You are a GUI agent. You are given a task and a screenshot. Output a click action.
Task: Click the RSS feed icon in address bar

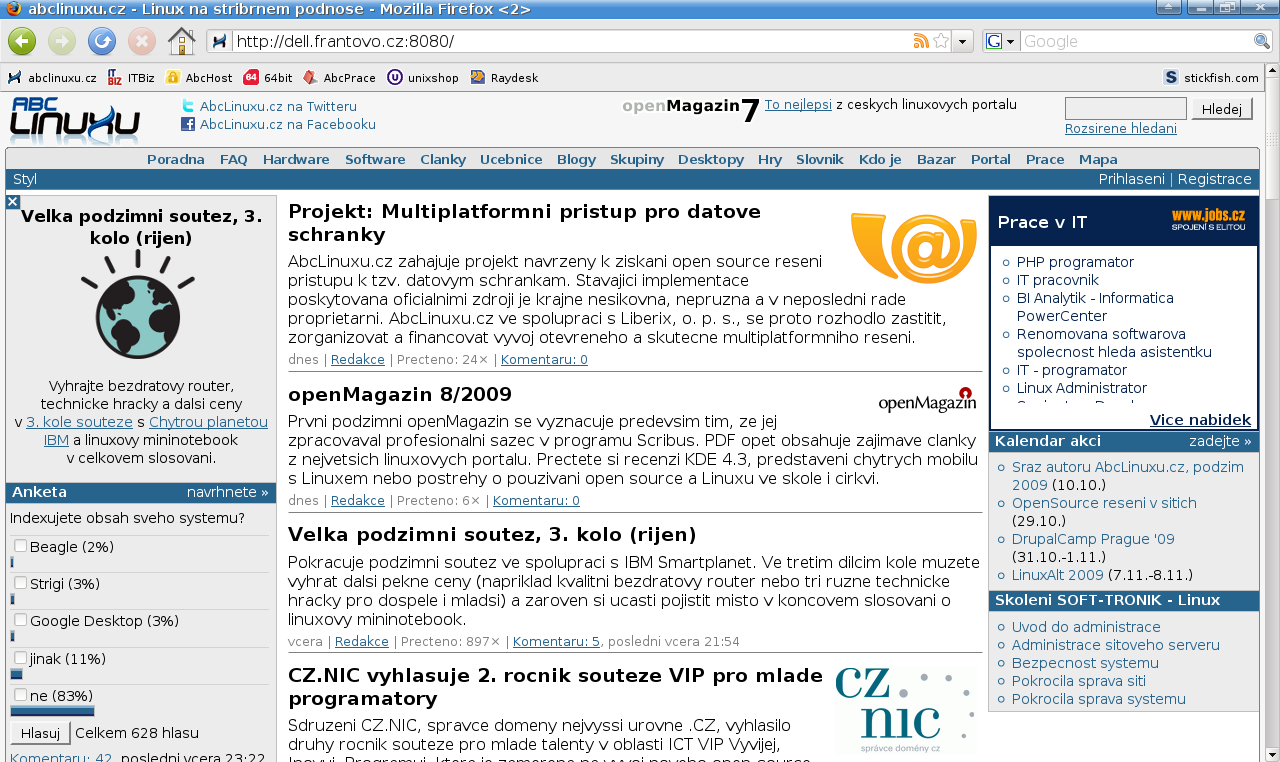click(921, 41)
